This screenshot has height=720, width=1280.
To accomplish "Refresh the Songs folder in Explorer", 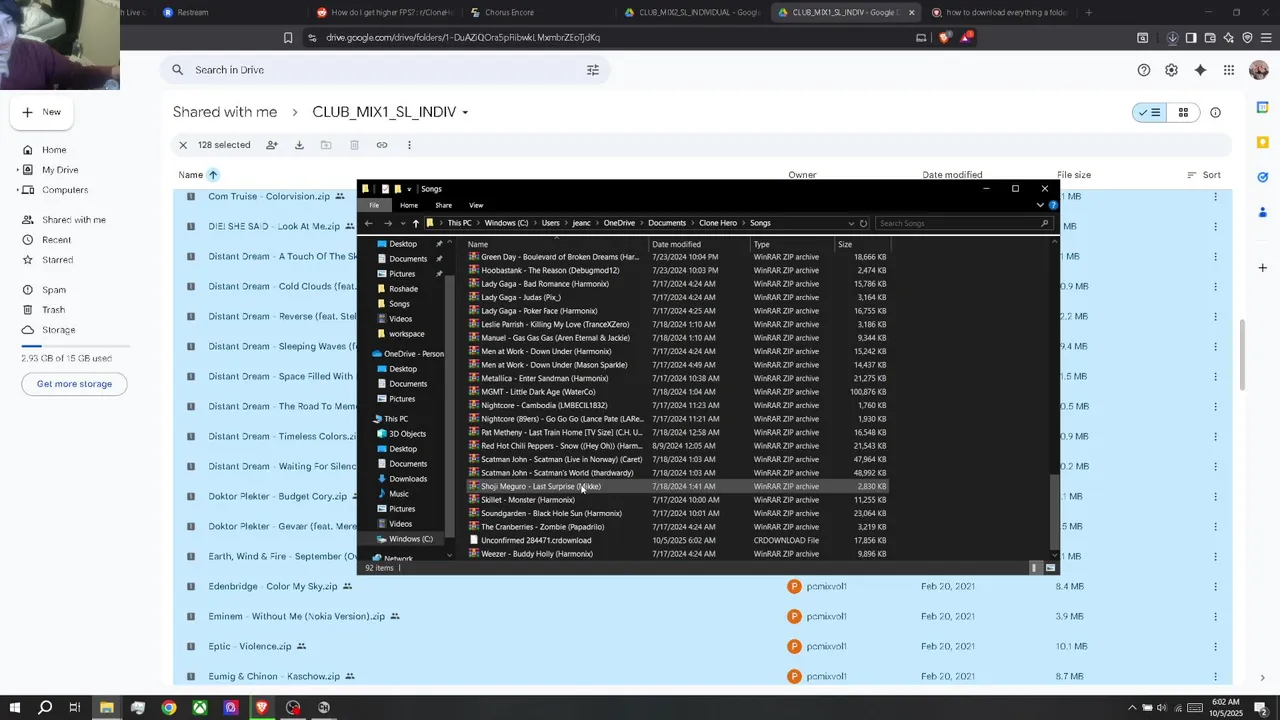I will point(863,223).
